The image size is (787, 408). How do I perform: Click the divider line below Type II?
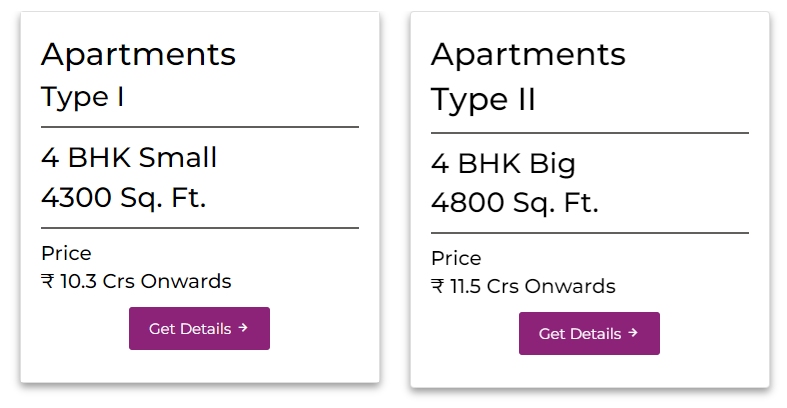pyautogui.click(x=589, y=132)
